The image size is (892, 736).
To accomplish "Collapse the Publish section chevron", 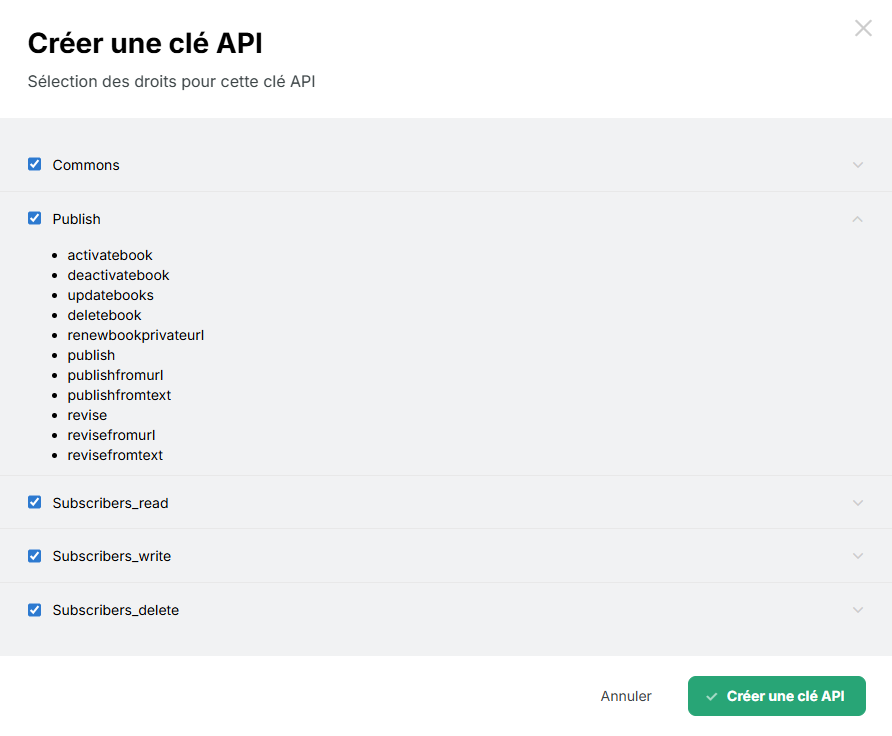I will [858, 219].
